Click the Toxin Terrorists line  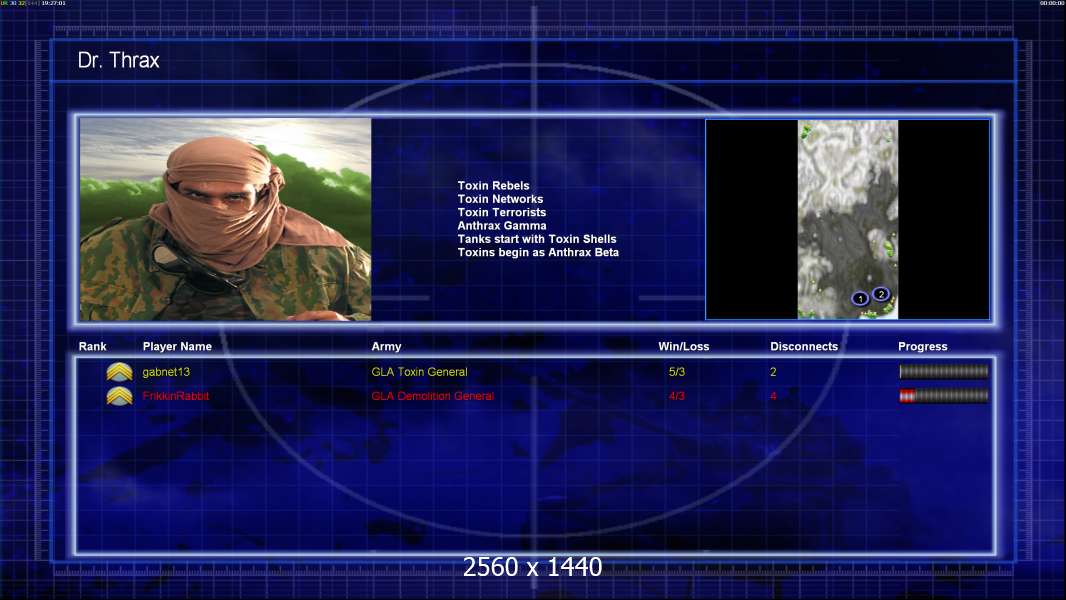click(501, 212)
